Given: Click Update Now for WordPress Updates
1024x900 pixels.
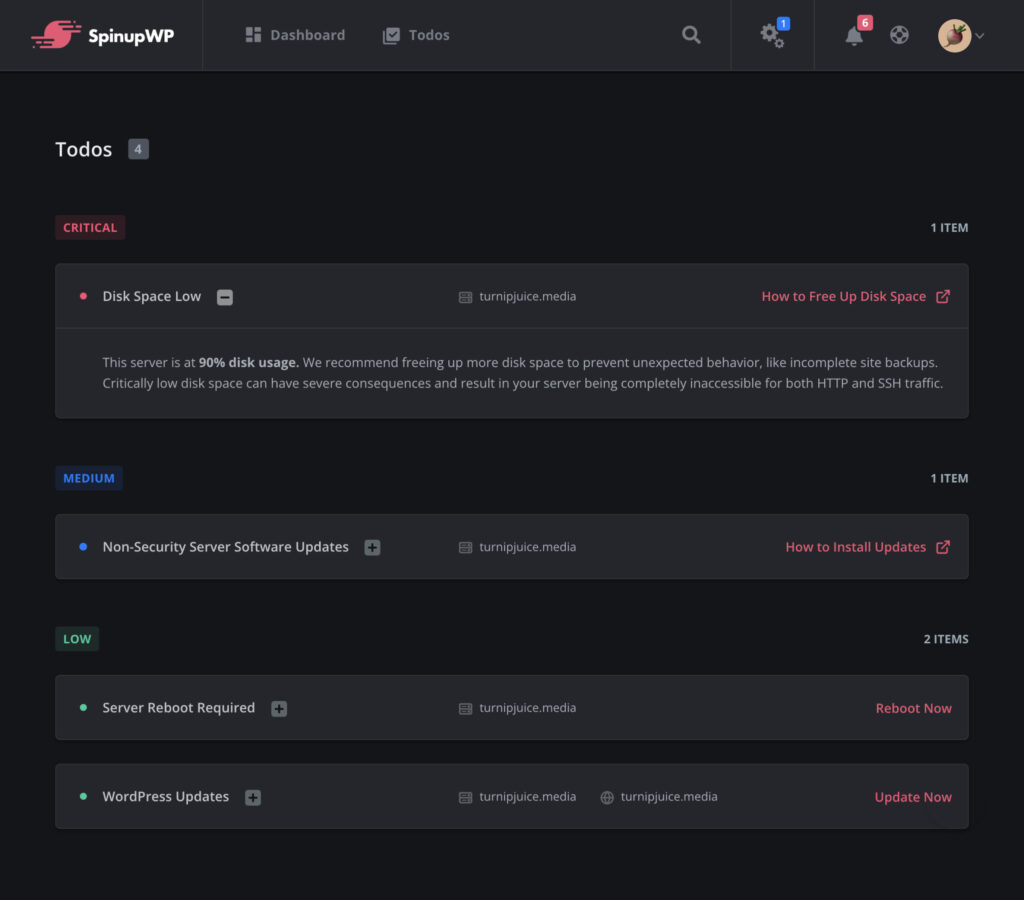Looking at the screenshot, I should (912, 797).
